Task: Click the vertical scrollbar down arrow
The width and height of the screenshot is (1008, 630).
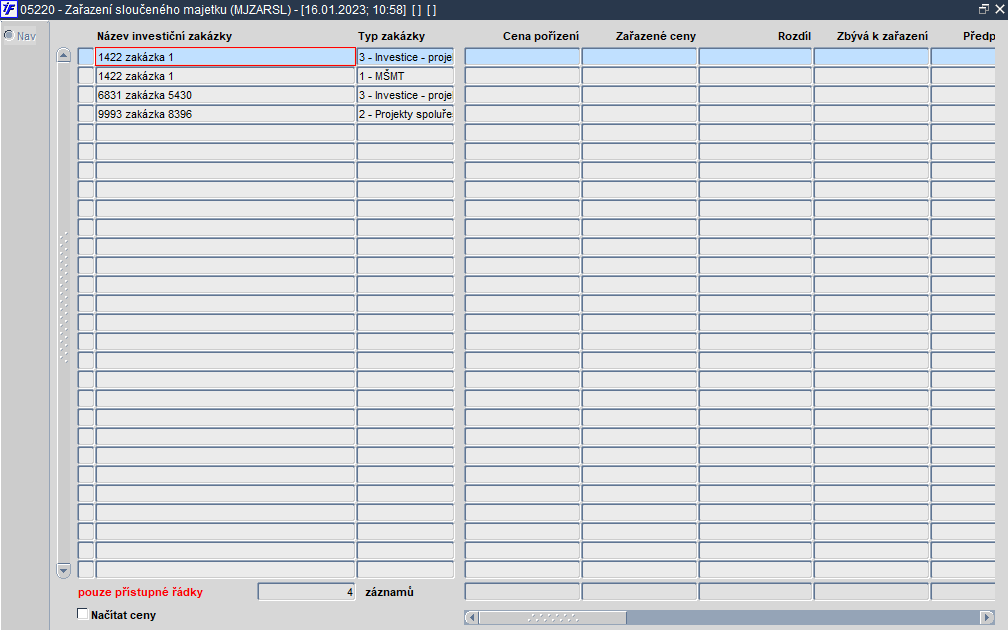Action: tap(64, 570)
